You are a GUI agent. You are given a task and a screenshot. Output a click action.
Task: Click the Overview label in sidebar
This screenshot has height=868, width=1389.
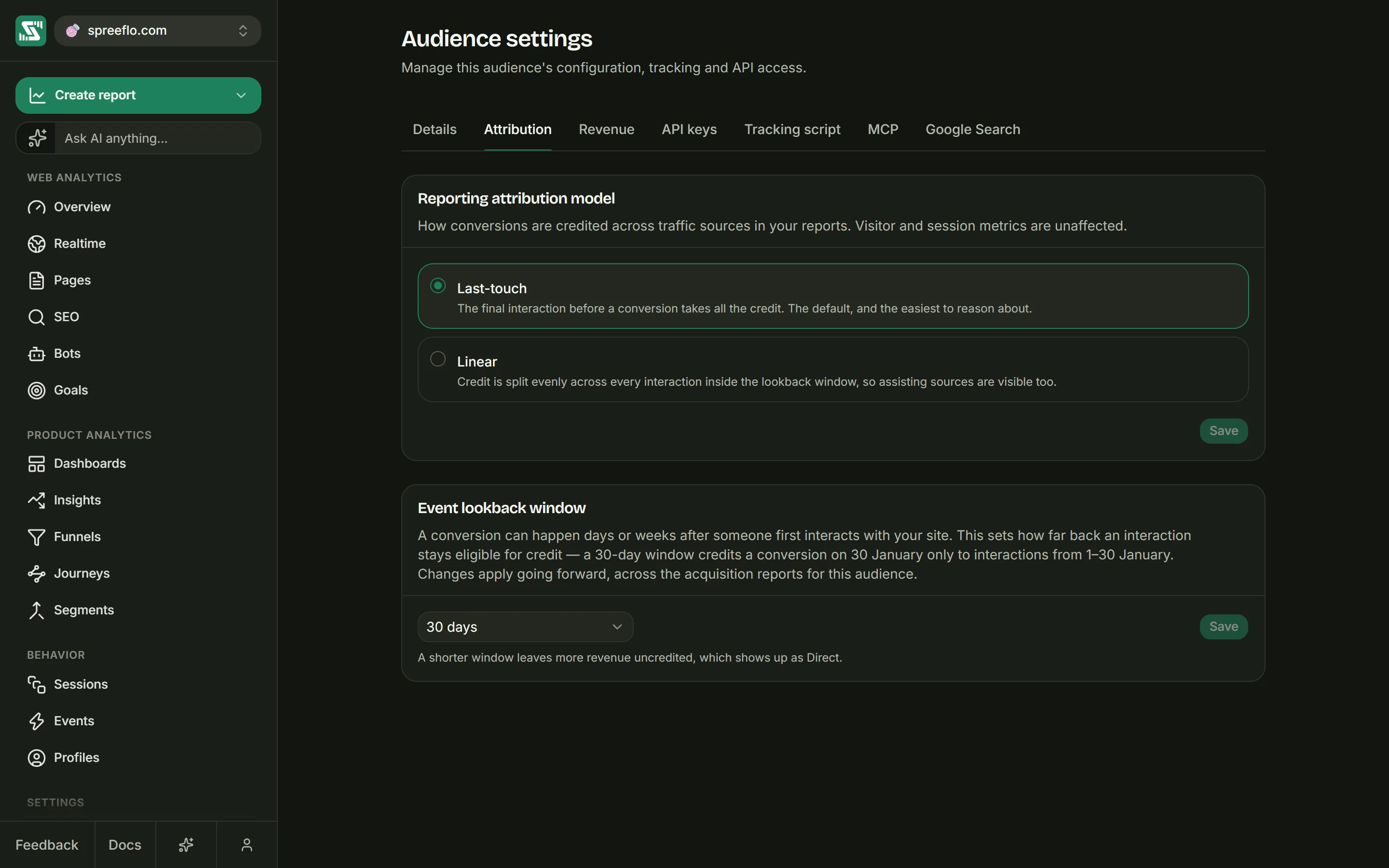tap(82, 207)
